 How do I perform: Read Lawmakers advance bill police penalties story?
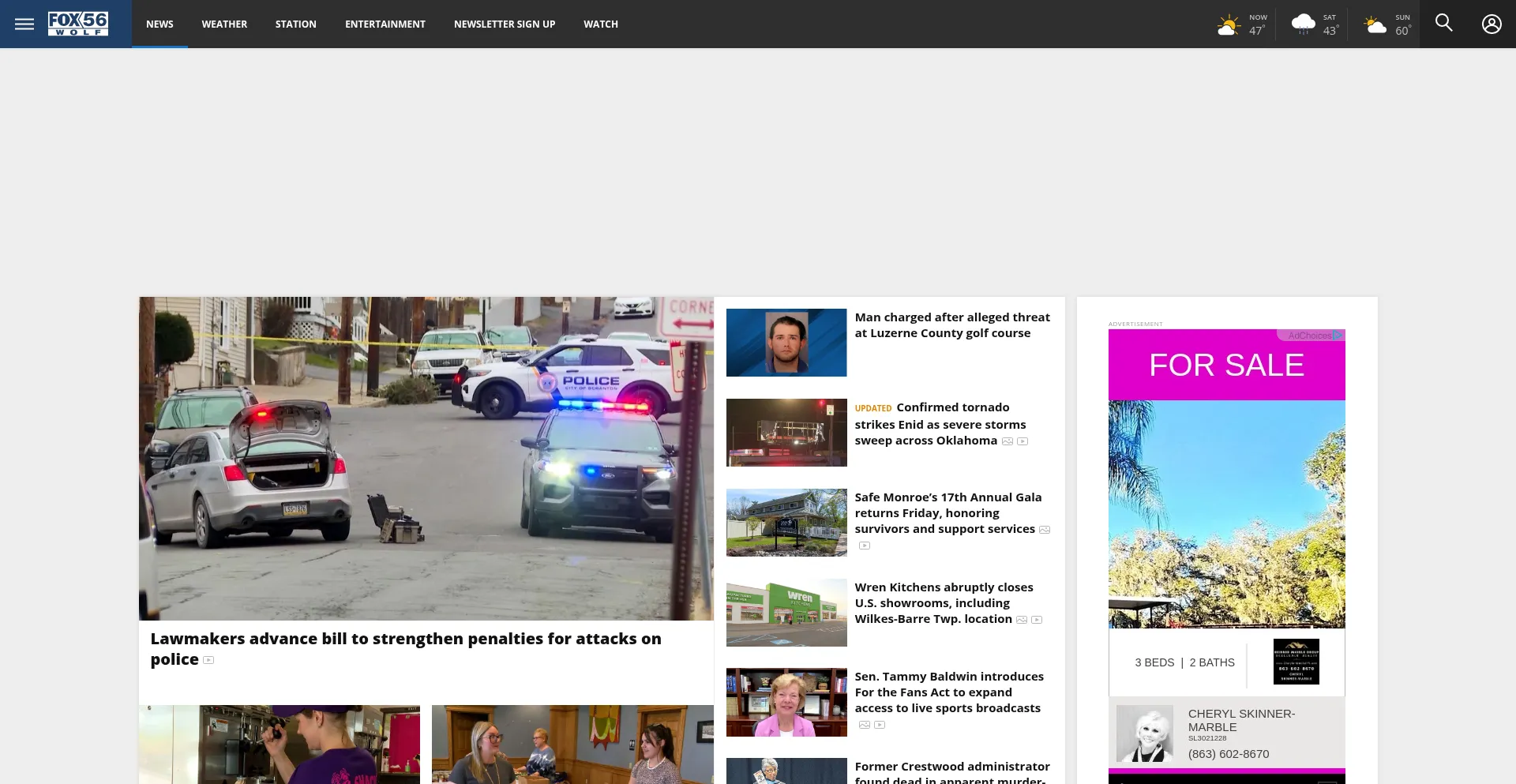[x=406, y=648]
